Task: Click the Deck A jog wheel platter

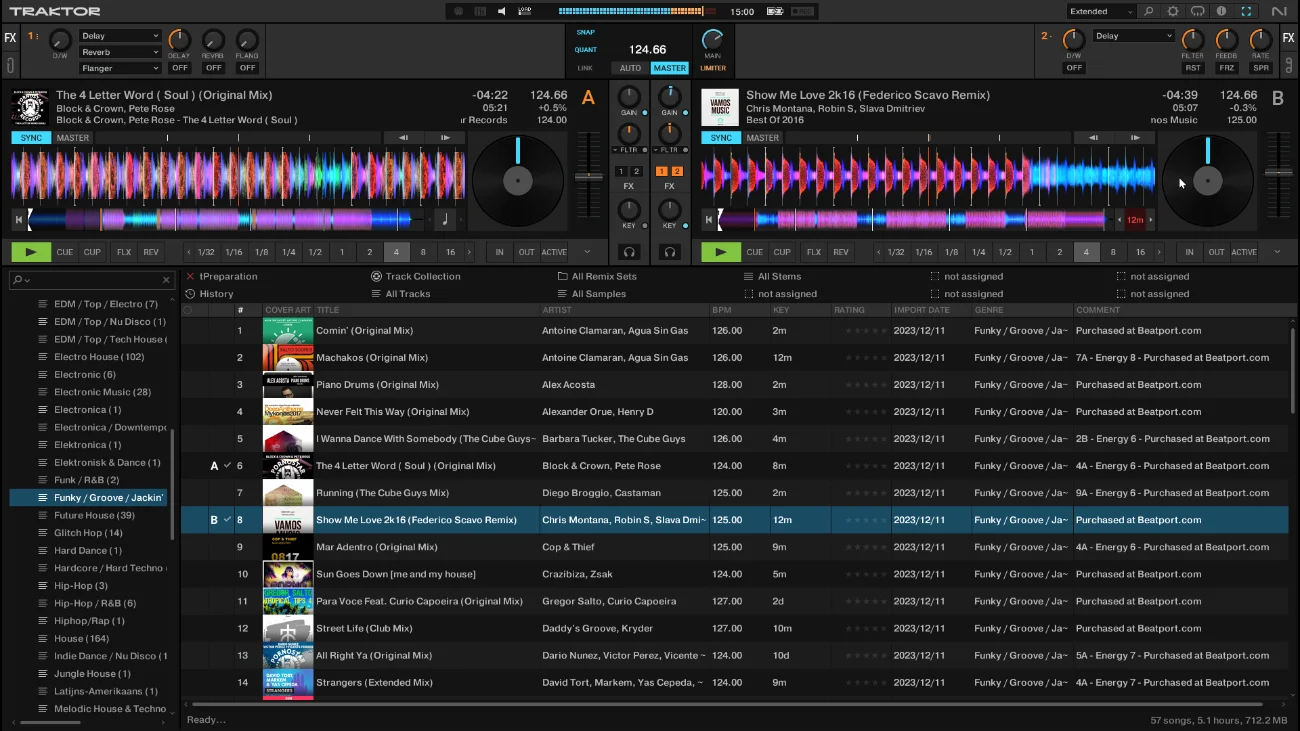Action: [x=517, y=181]
